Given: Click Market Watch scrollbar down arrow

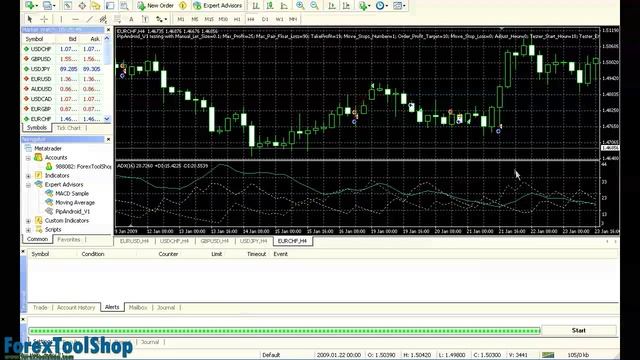Looking at the screenshot, I should click(x=107, y=119).
